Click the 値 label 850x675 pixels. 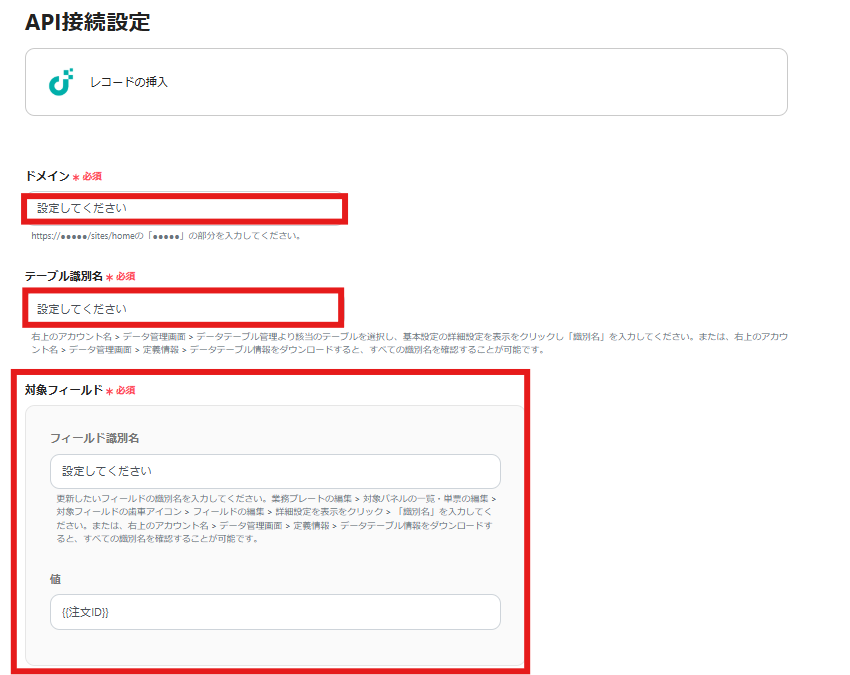(55, 579)
